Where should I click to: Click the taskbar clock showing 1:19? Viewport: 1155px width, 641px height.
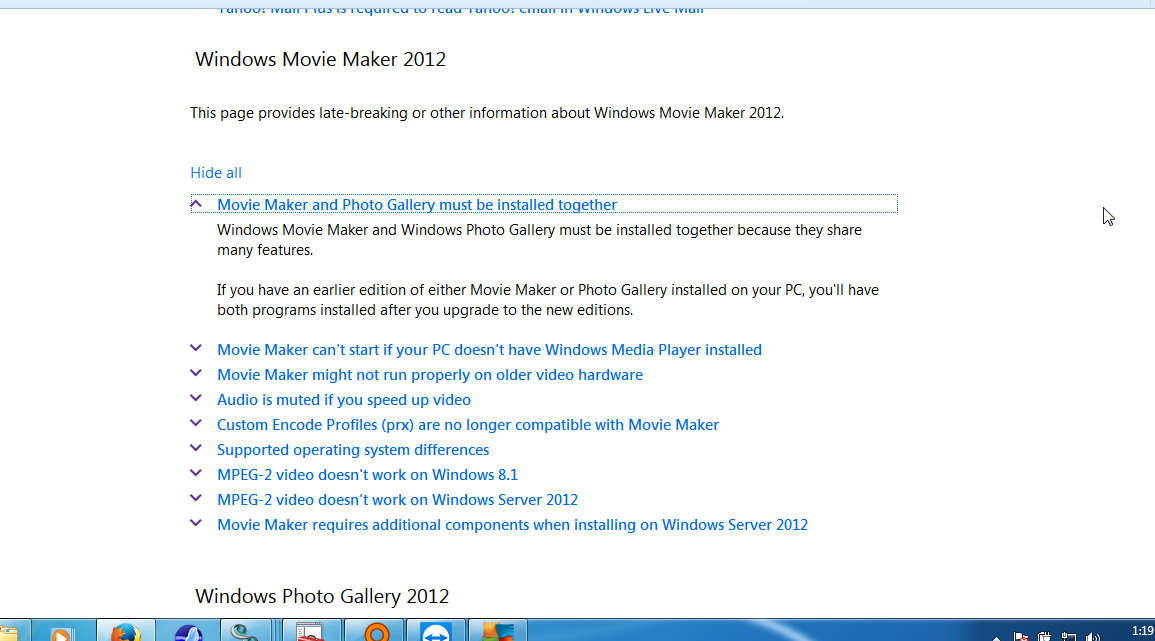coord(1142,631)
